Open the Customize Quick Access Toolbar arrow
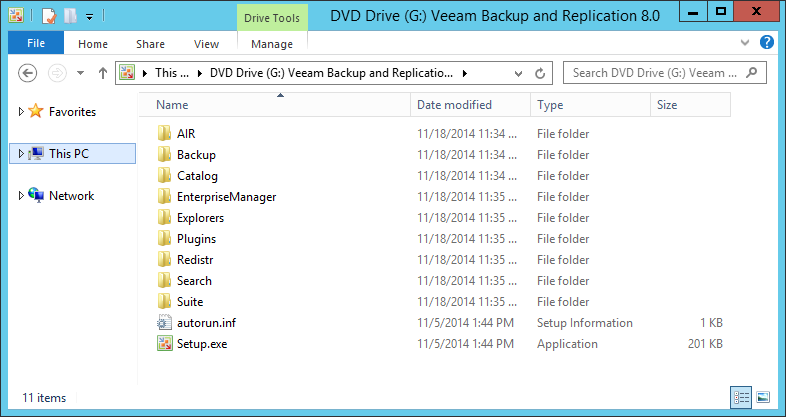The height and width of the screenshot is (417, 786). click(89, 17)
